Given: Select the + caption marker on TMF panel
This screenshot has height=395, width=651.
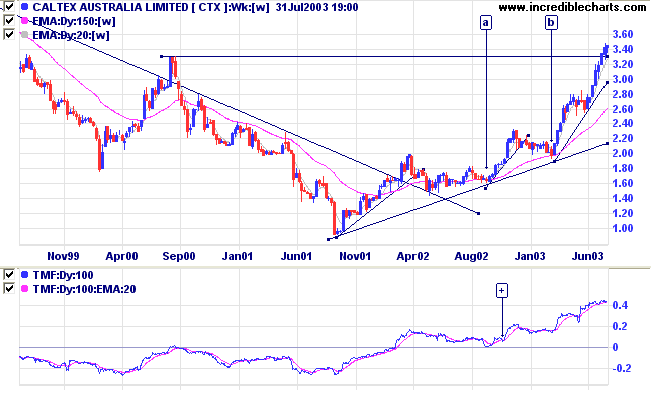Looking at the screenshot, I should [x=502, y=291].
